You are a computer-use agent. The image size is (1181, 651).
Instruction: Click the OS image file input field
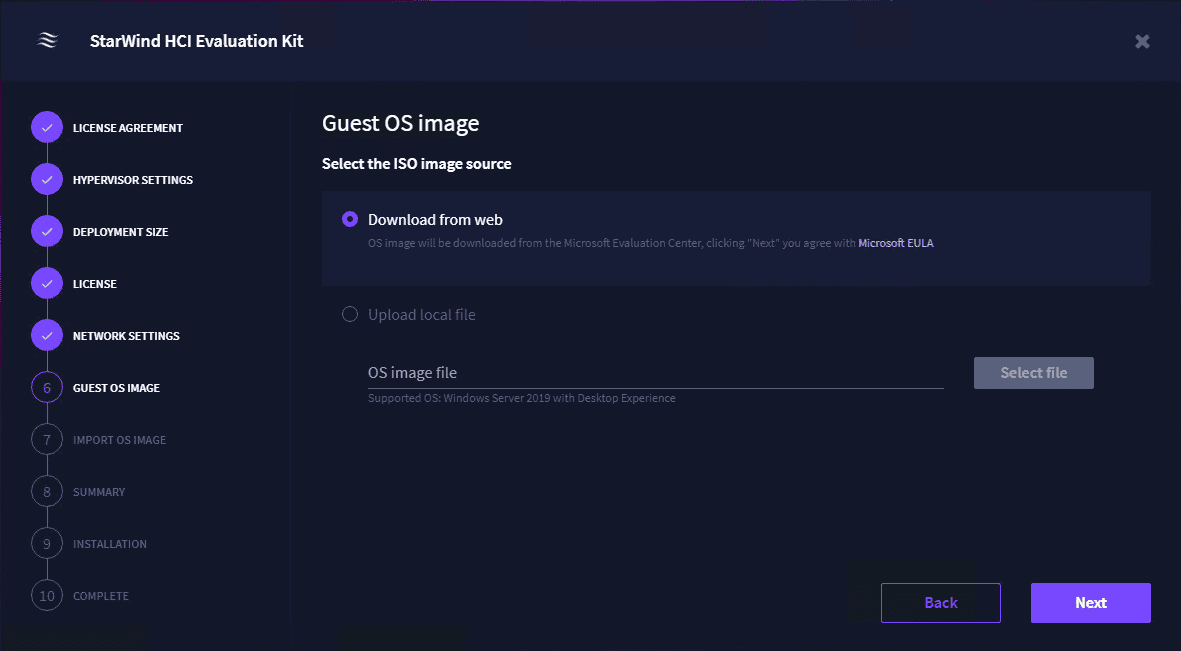pos(655,373)
